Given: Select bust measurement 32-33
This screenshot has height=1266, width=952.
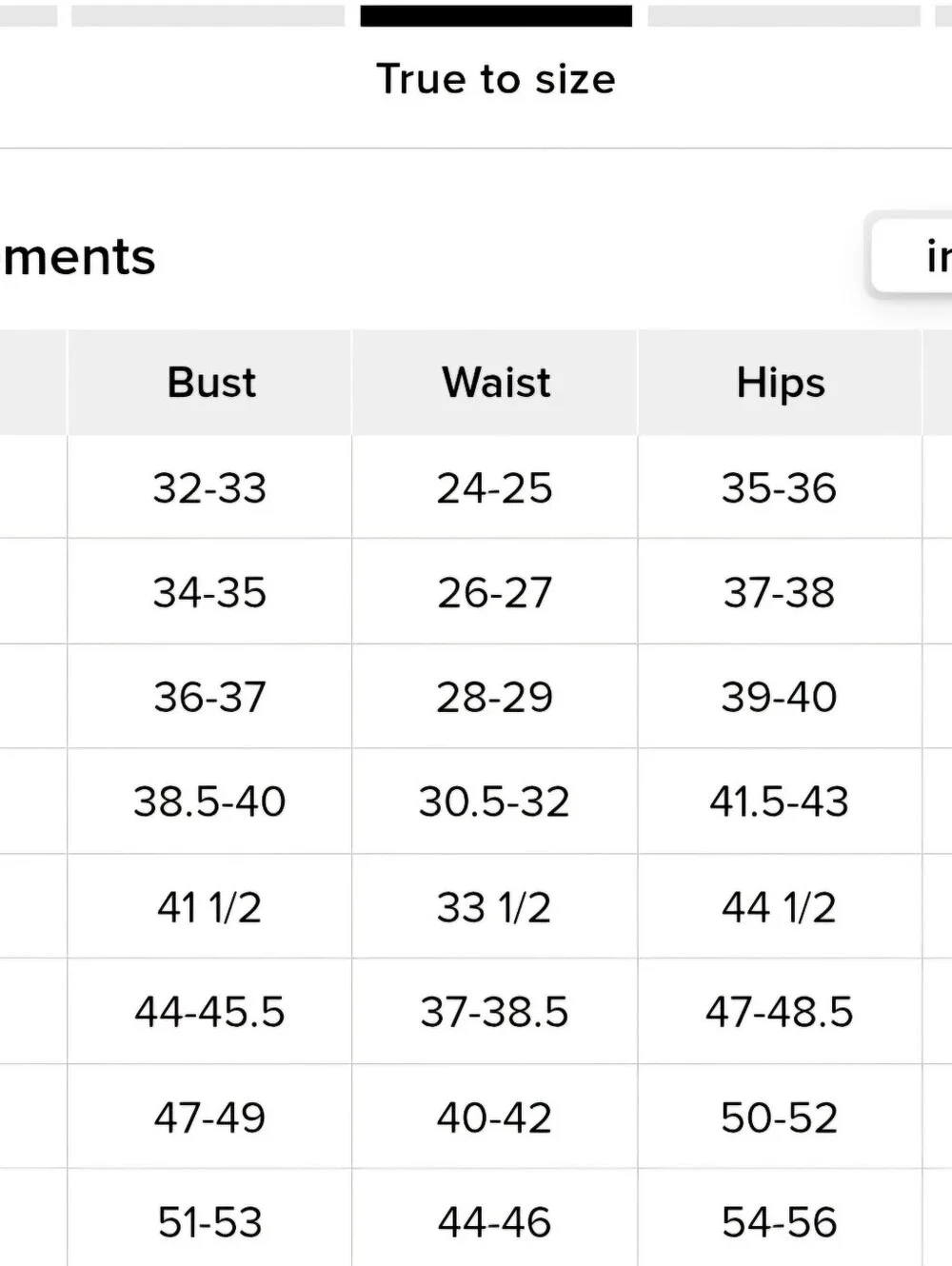Looking at the screenshot, I should pyautogui.click(x=210, y=488).
